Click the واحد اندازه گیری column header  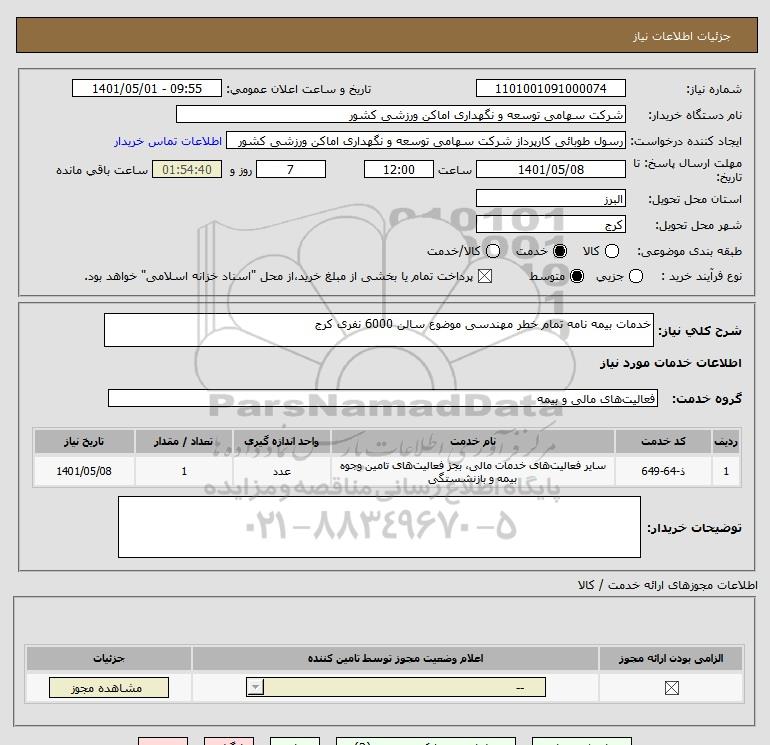pos(282,441)
